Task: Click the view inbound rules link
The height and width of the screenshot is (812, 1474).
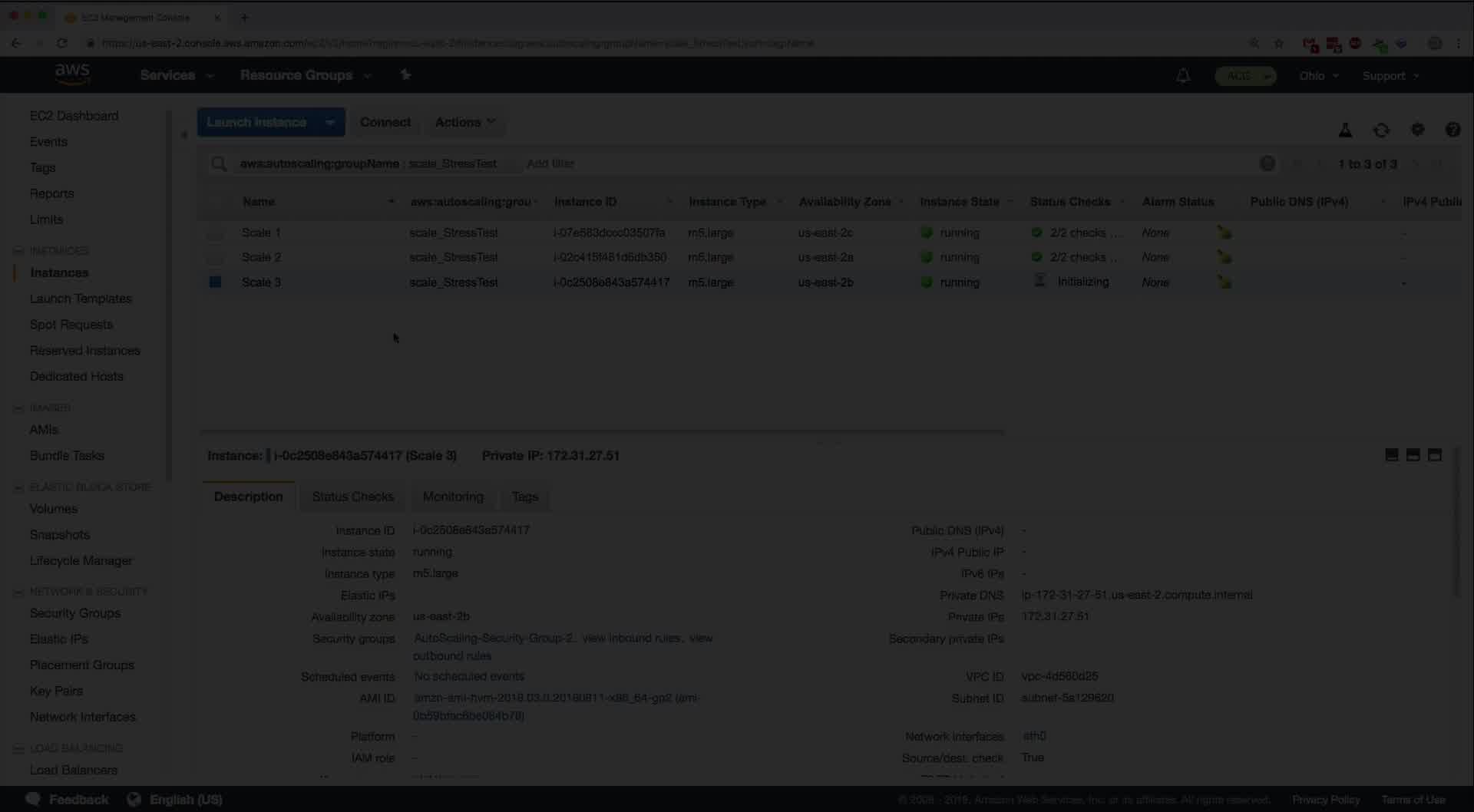Action: (631, 638)
